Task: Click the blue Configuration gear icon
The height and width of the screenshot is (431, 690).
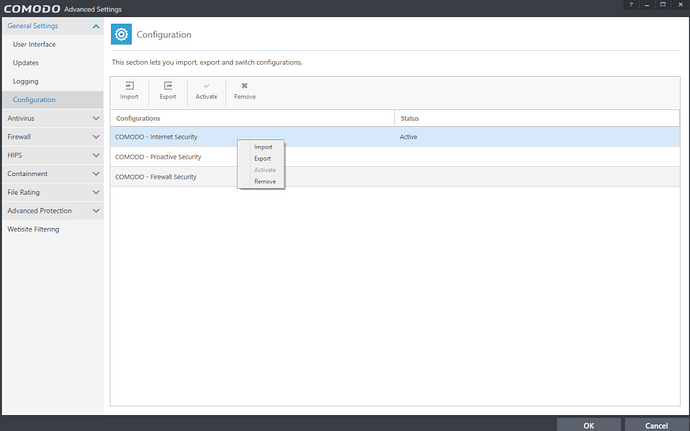Action: (121, 34)
